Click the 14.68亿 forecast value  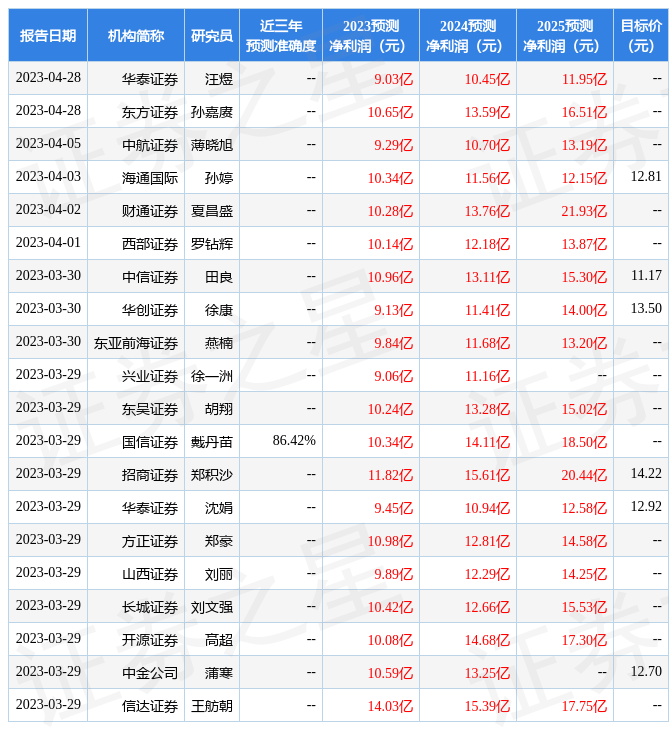(x=487, y=640)
